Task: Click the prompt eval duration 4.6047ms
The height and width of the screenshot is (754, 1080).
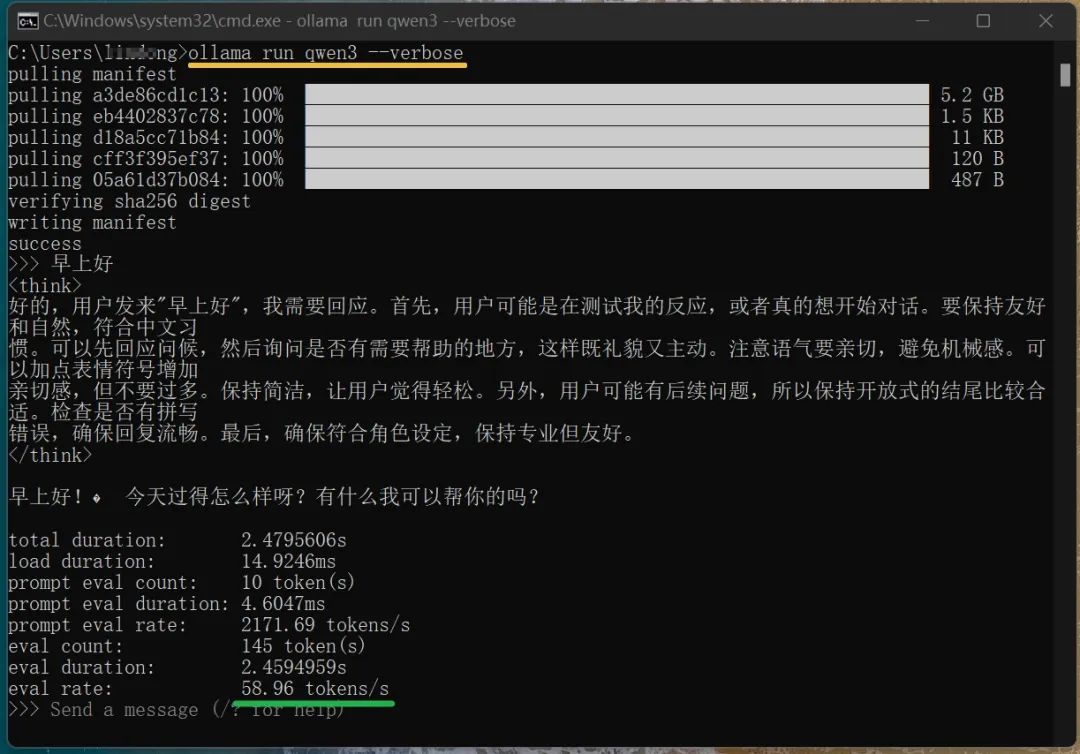Action: click(x=283, y=604)
